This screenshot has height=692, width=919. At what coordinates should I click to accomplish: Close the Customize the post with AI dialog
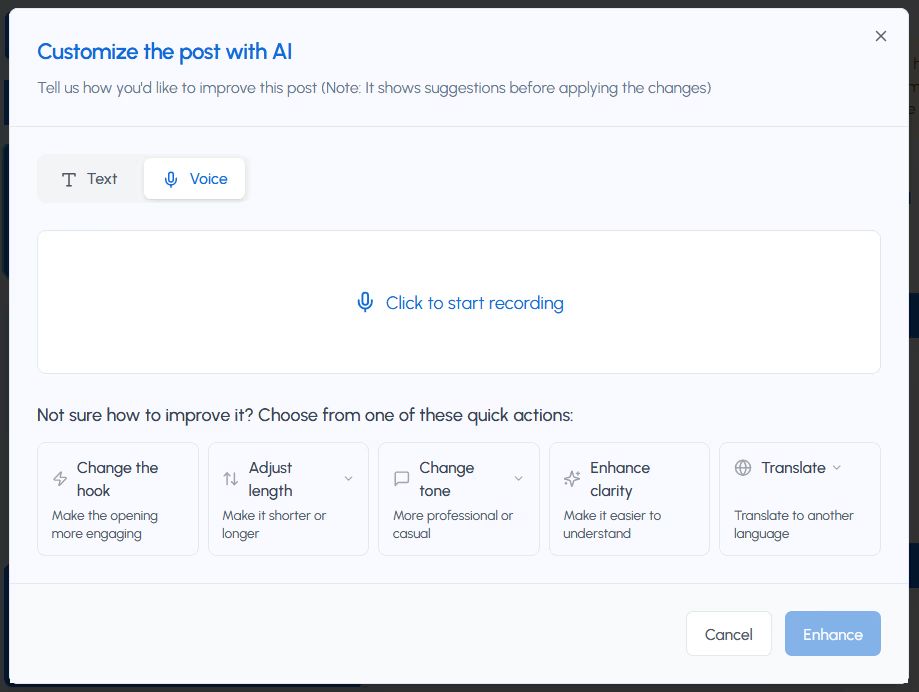881,36
